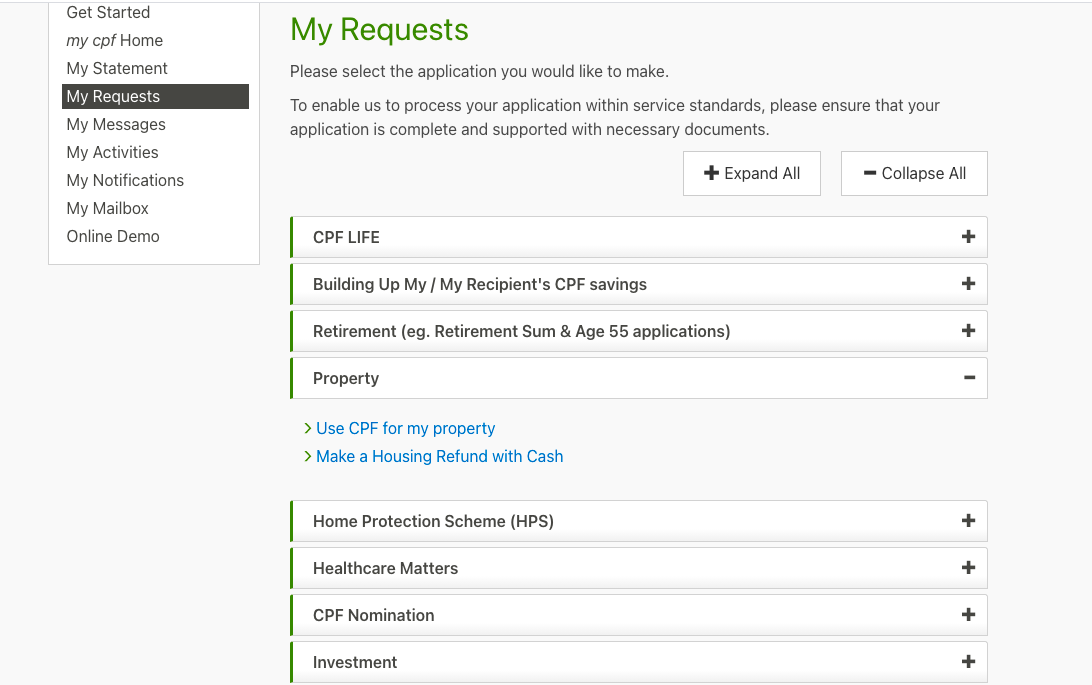This screenshot has width=1092, height=685.
Task: Open Online Demo in sidebar
Action: click(113, 236)
